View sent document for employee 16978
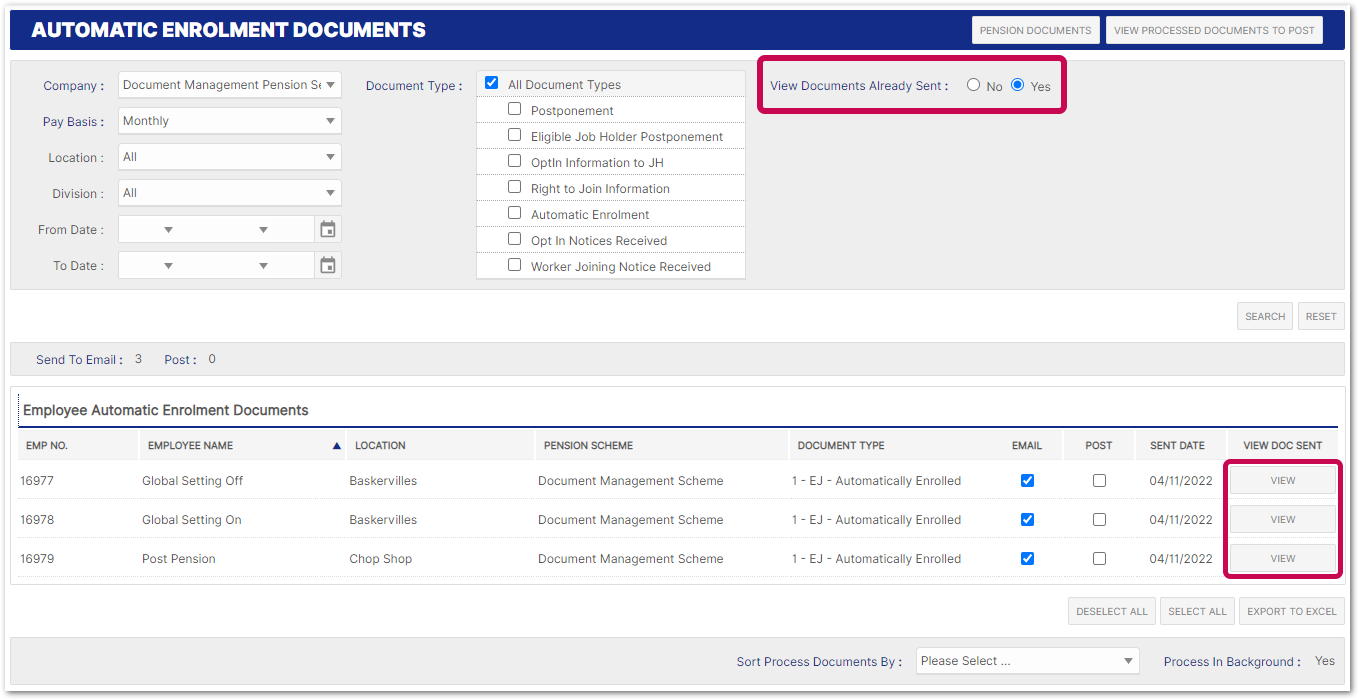This screenshot has height=700, width=1359. coord(1282,520)
